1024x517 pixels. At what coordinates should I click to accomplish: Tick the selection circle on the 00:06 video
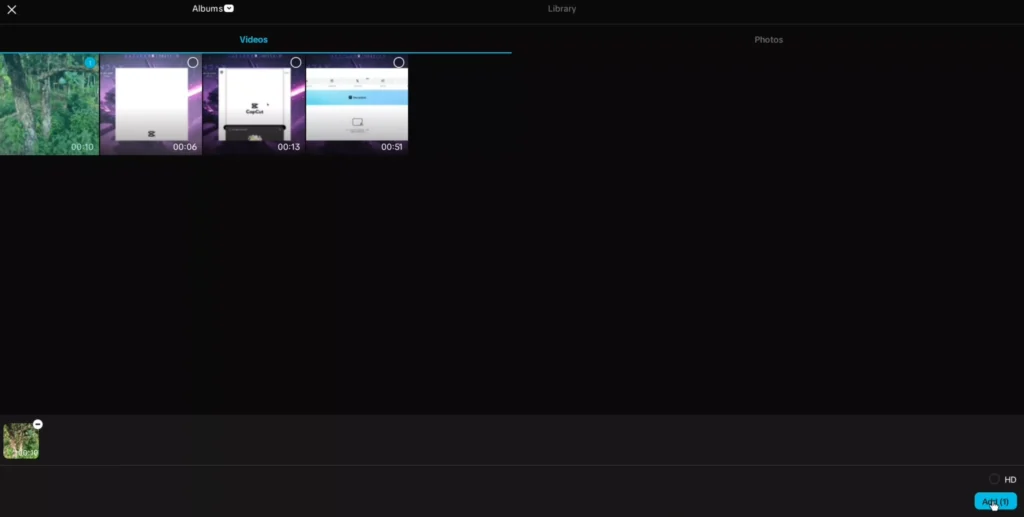(x=193, y=63)
